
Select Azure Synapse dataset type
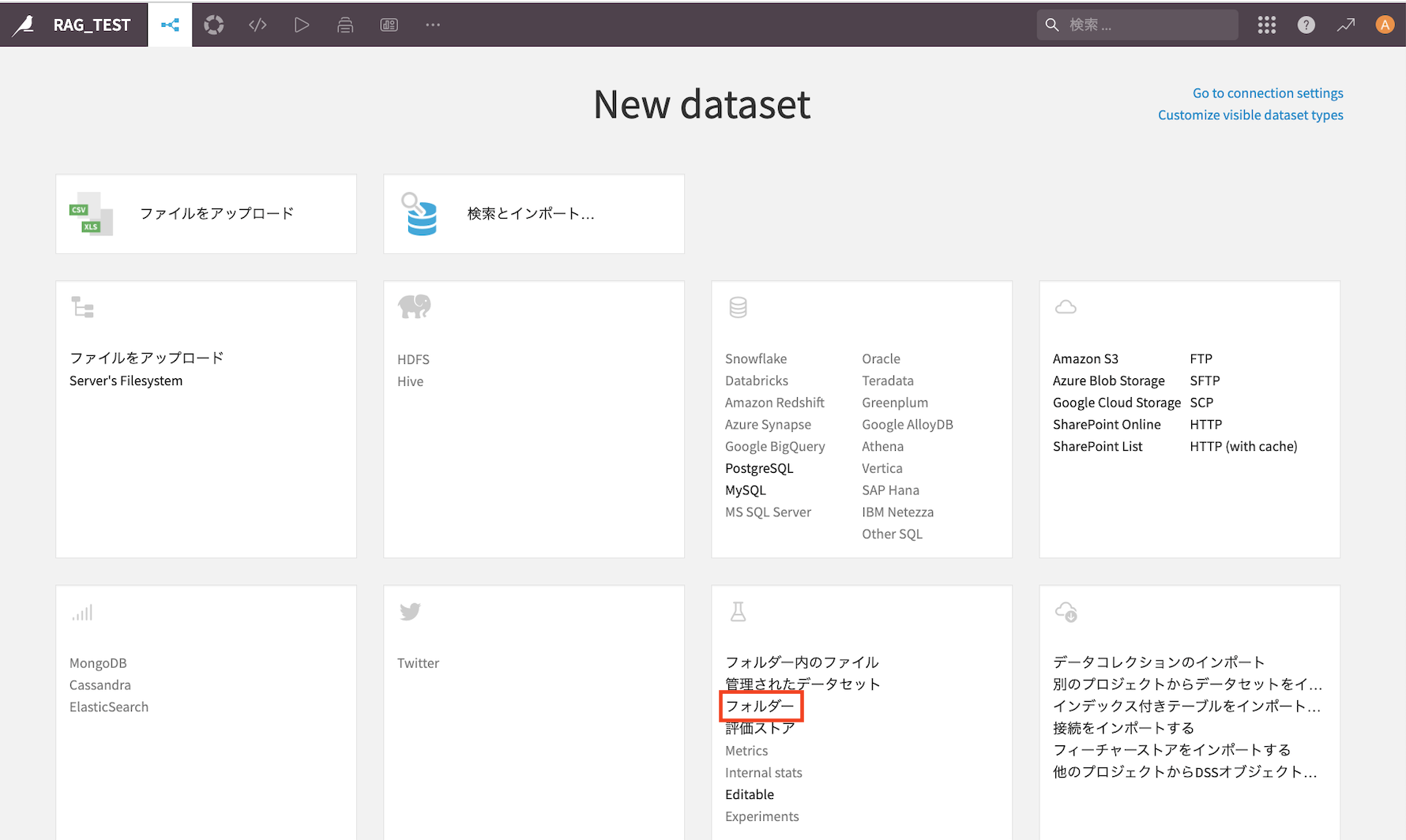tap(768, 425)
